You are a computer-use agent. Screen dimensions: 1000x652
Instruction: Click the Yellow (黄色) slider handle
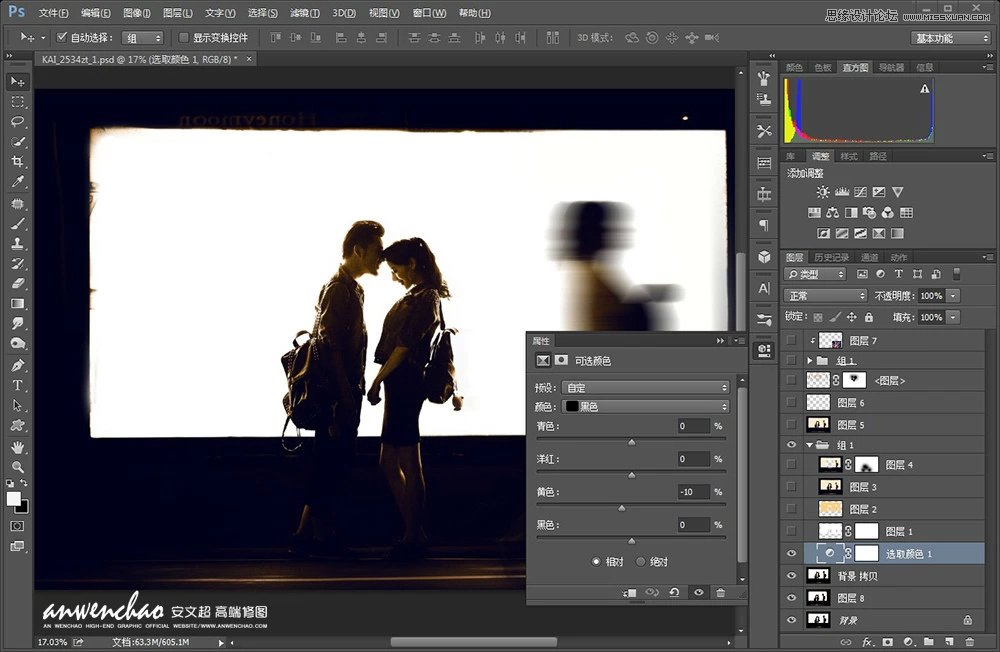622,508
